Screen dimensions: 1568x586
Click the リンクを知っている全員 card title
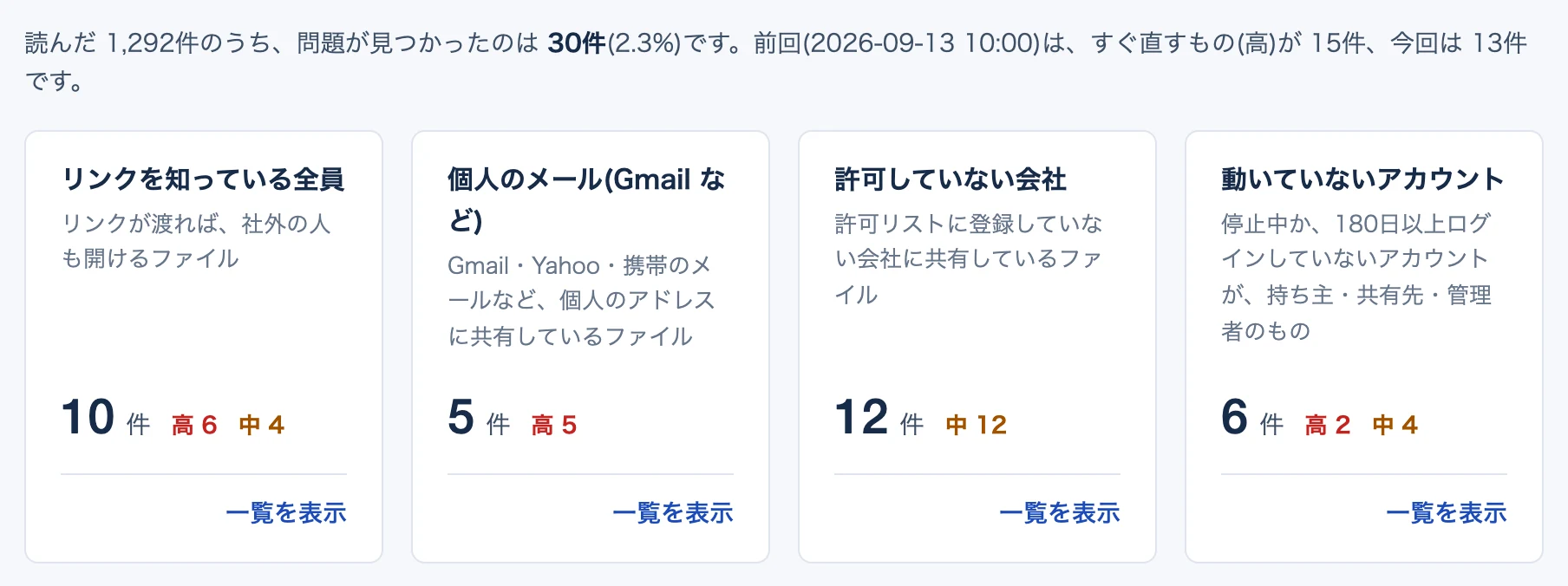pyautogui.click(x=204, y=179)
